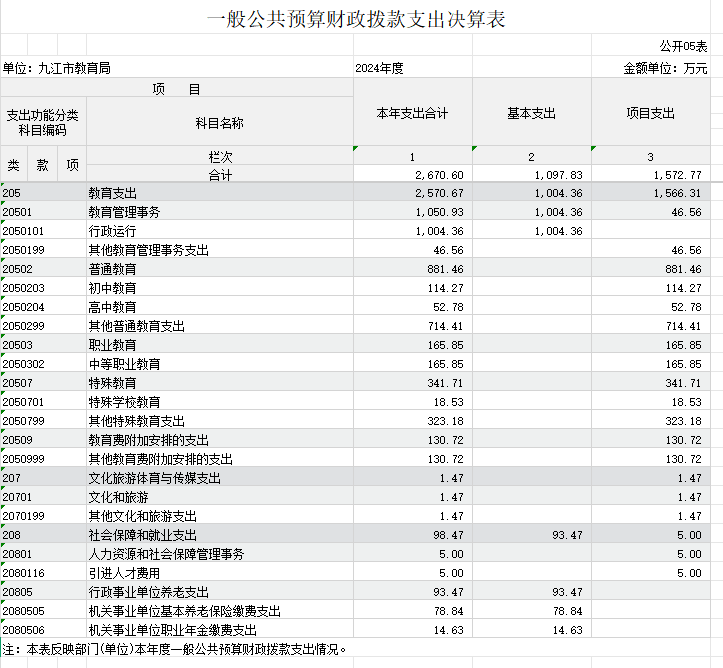Select the 科目名称 header cell
The image size is (723, 668).
[x=219, y=123]
